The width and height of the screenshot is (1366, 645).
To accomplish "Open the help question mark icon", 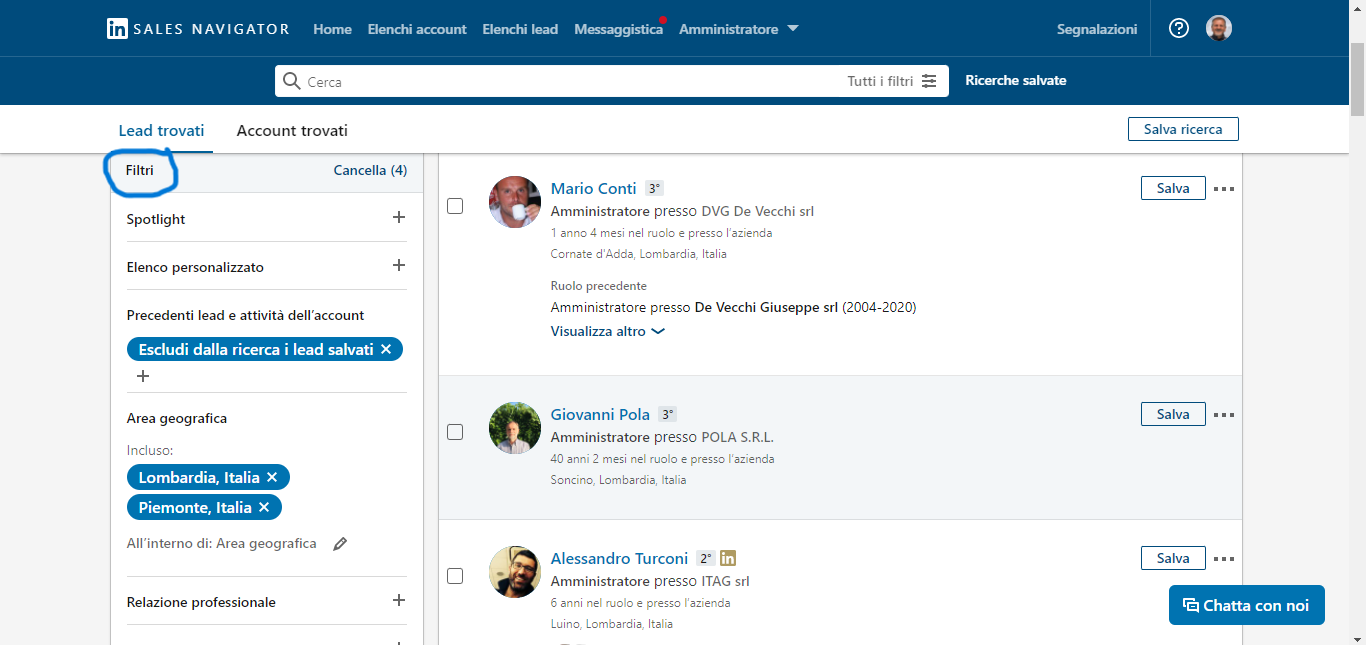I will tap(1179, 29).
